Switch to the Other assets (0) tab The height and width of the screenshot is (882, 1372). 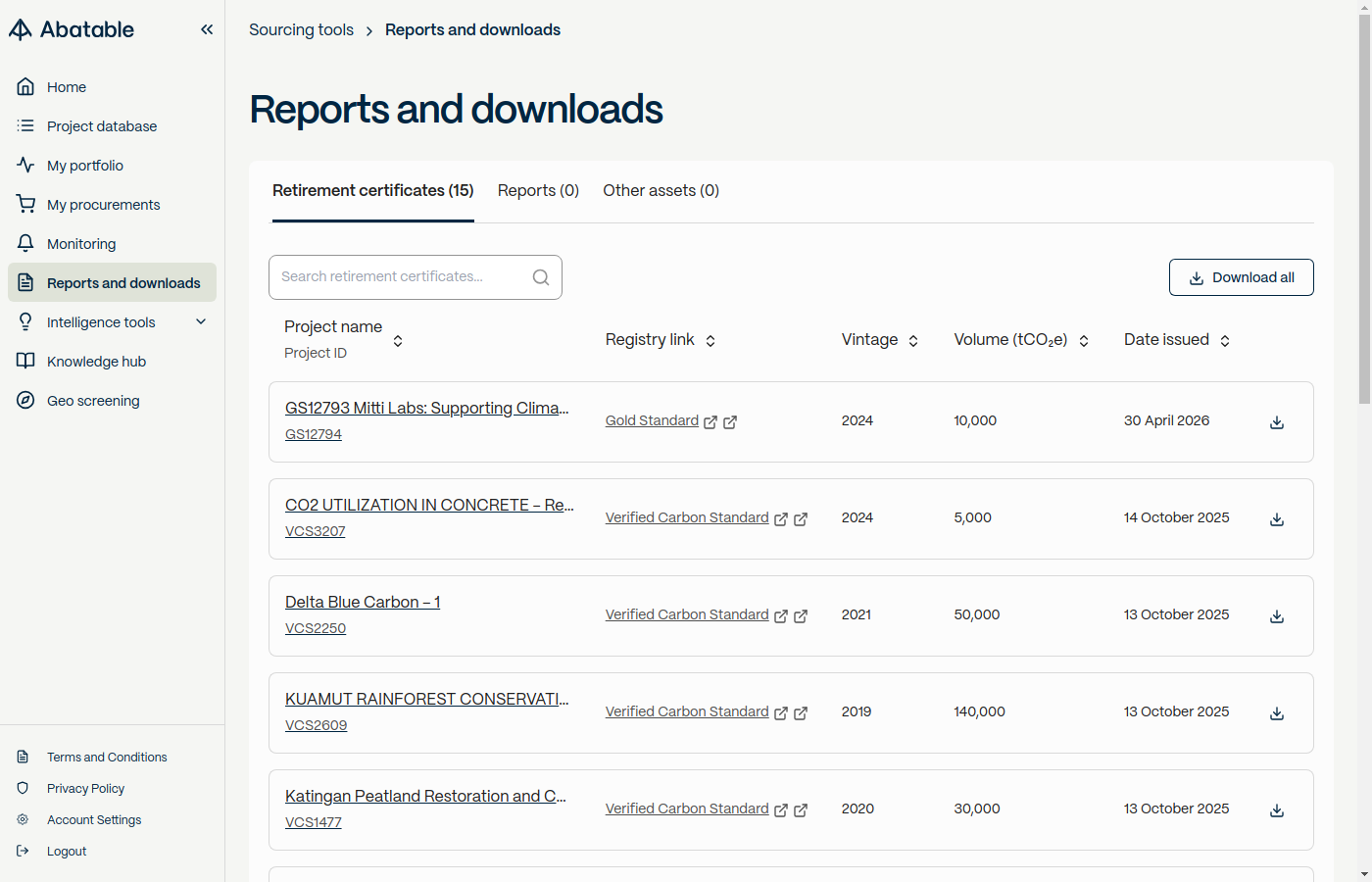point(661,190)
